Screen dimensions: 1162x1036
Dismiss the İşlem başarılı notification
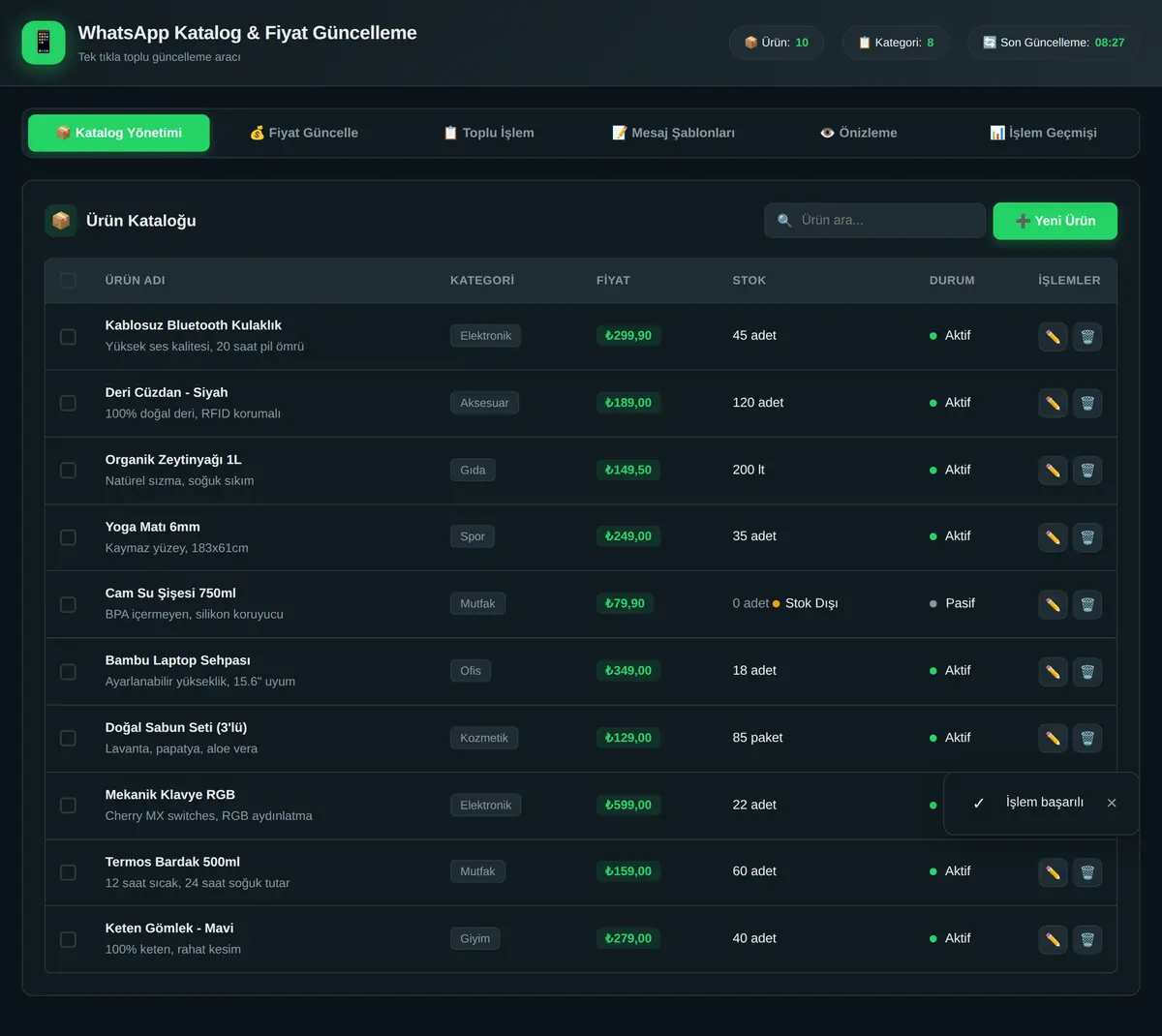[1112, 803]
